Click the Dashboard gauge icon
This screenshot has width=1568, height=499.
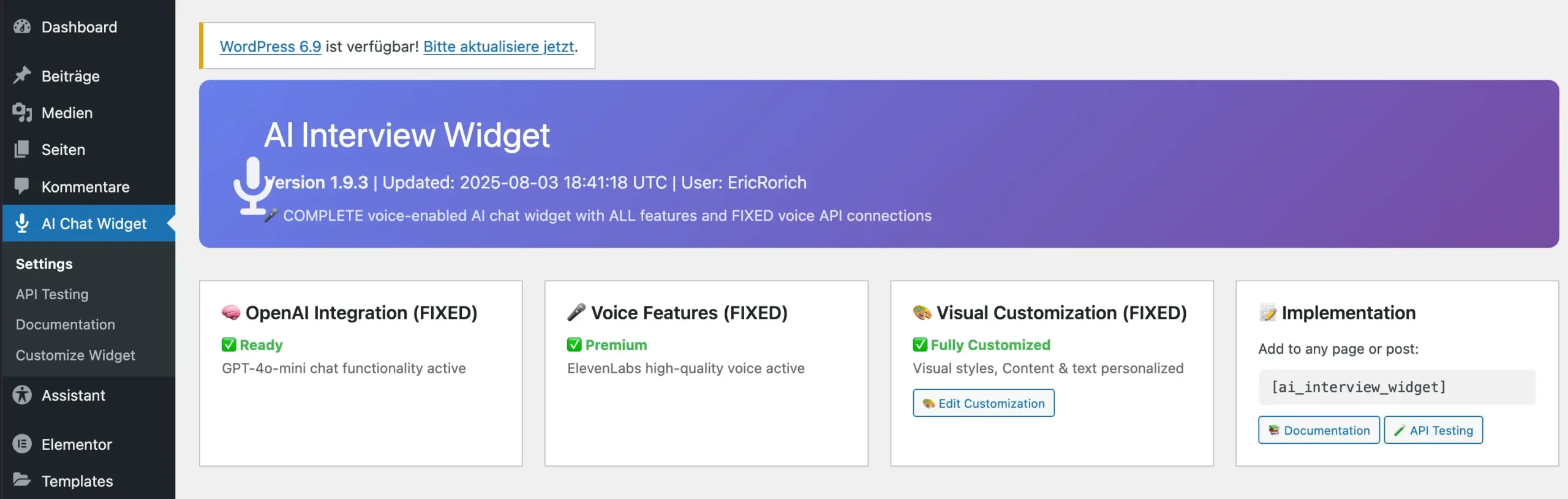pos(22,27)
